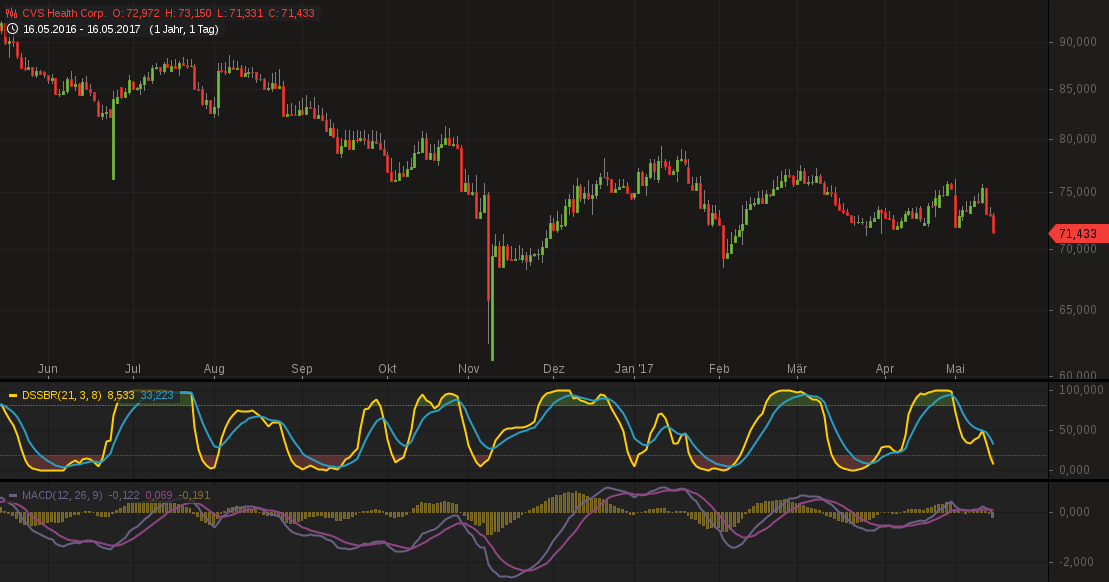This screenshot has width=1109, height=582.
Task: Click the 100,000 label on the DSSBR scale
Action: tap(1079, 389)
